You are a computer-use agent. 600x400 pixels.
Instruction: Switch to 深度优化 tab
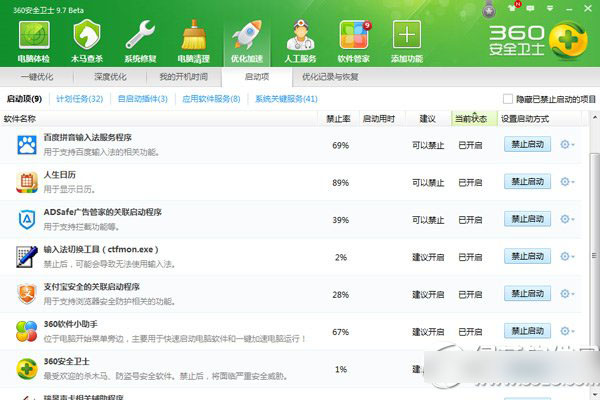(x=110, y=77)
